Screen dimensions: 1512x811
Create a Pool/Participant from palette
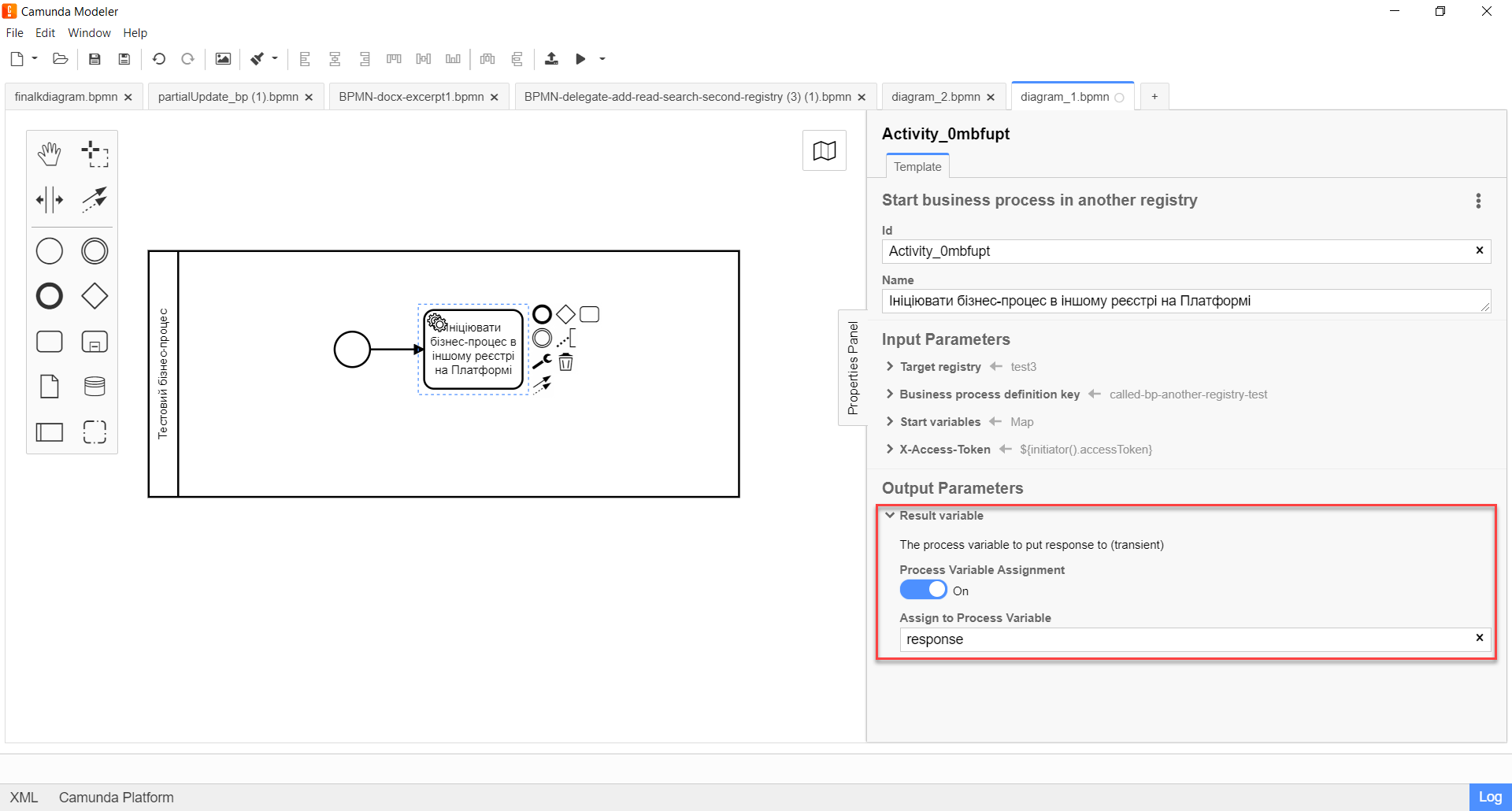(x=50, y=431)
